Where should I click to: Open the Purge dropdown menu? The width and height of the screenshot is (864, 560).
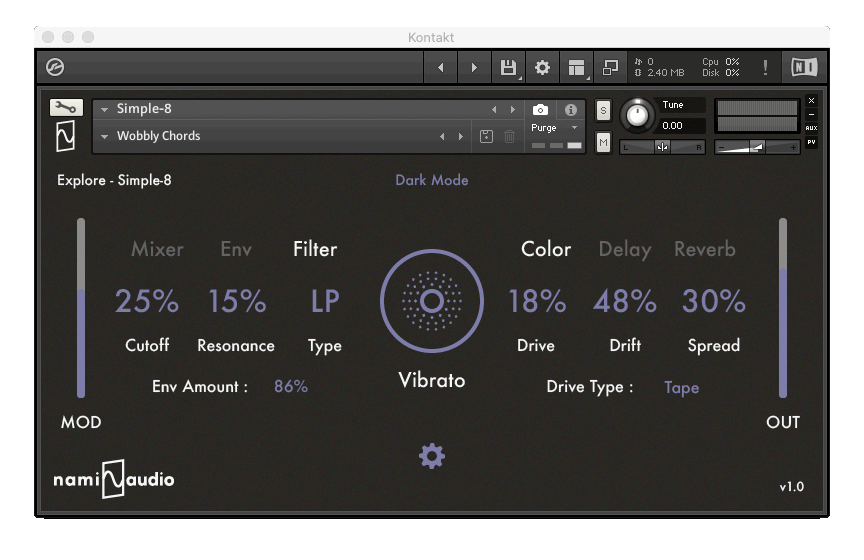pyautogui.click(x=554, y=127)
